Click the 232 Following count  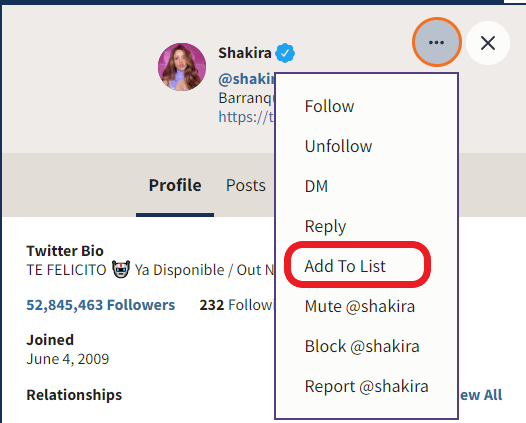coord(237,305)
